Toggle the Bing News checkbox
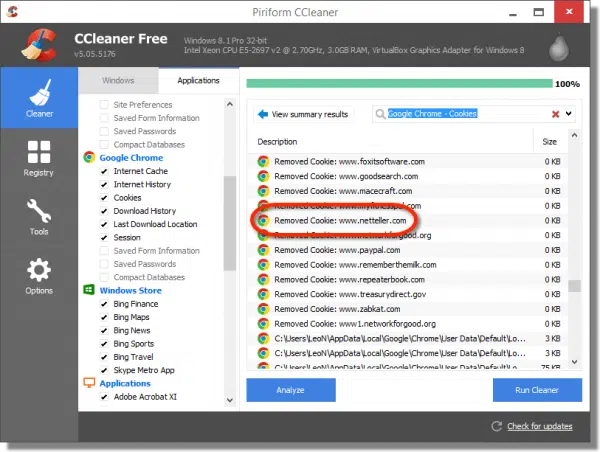600x452 pixels. pyautogui.click(x=104, y=330)
